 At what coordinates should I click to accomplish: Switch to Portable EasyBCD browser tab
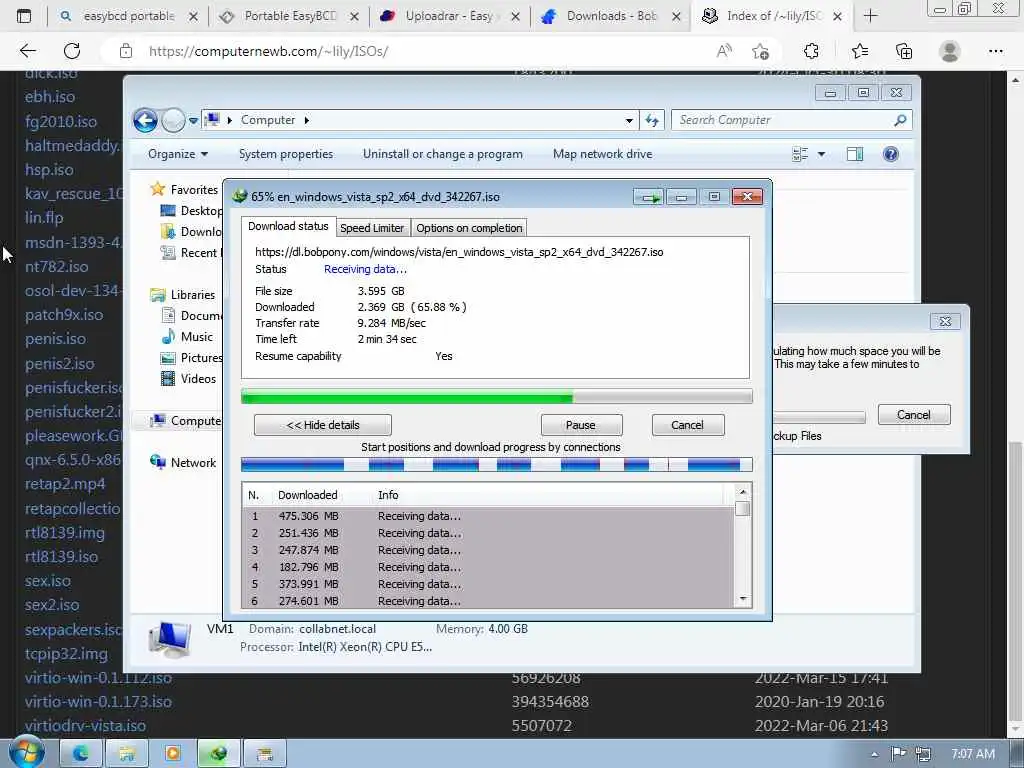pyautogui.click(x=290, y=16)
